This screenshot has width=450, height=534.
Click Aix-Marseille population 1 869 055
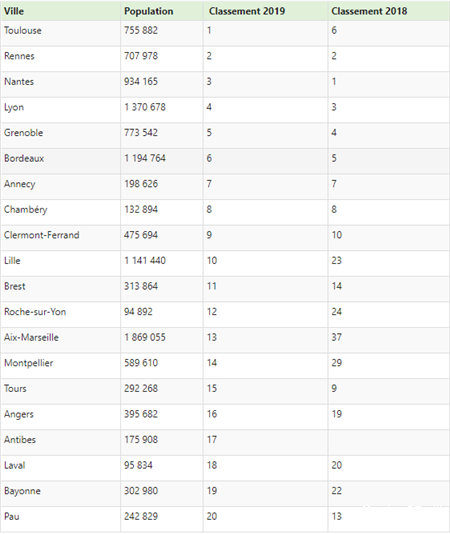coord(145,337)
